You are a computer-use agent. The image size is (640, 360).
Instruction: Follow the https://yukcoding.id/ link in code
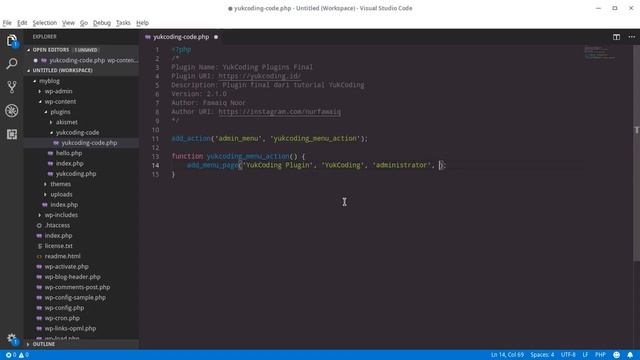[260, 76]
